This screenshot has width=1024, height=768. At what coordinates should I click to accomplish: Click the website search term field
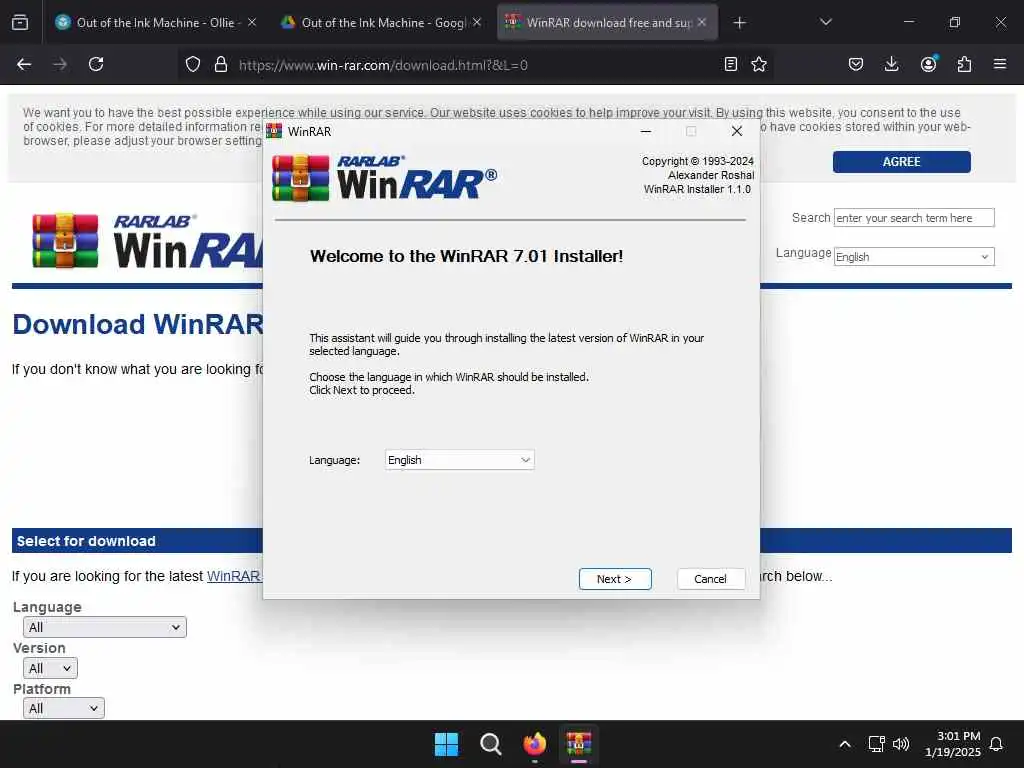click(914, 217)
